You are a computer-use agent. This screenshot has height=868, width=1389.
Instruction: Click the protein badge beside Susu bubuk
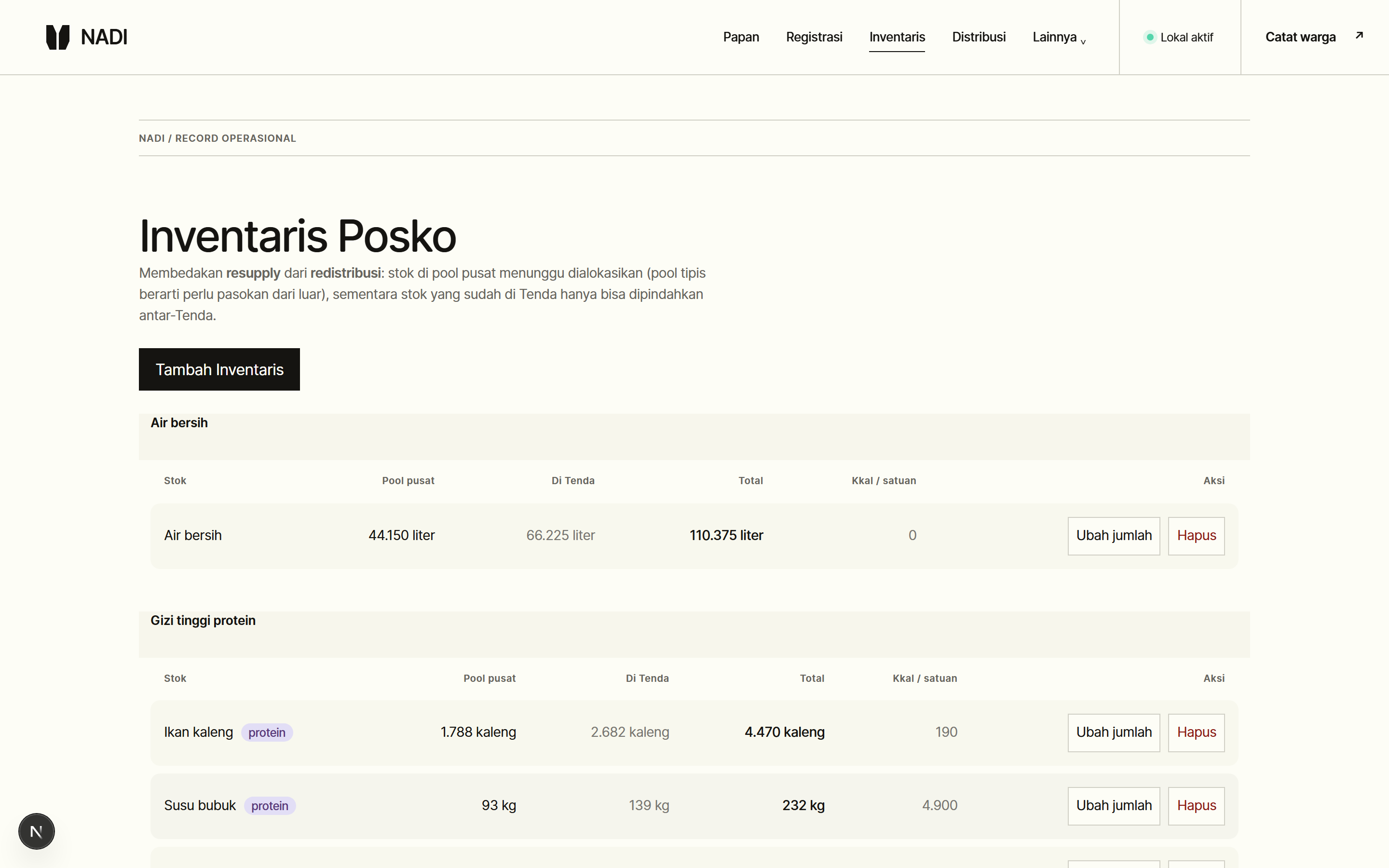click(x=270, y=806)
